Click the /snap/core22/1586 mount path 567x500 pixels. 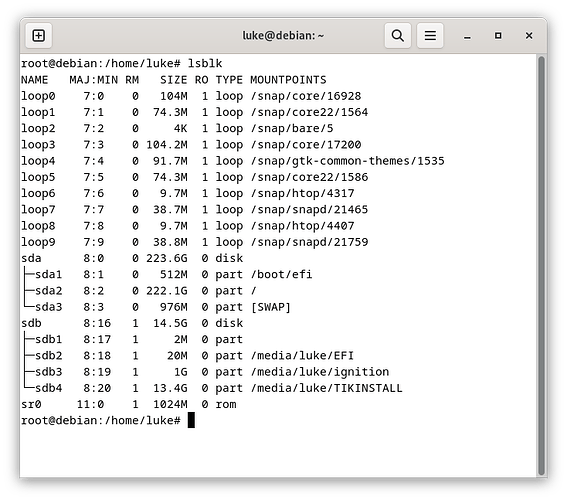309,177
